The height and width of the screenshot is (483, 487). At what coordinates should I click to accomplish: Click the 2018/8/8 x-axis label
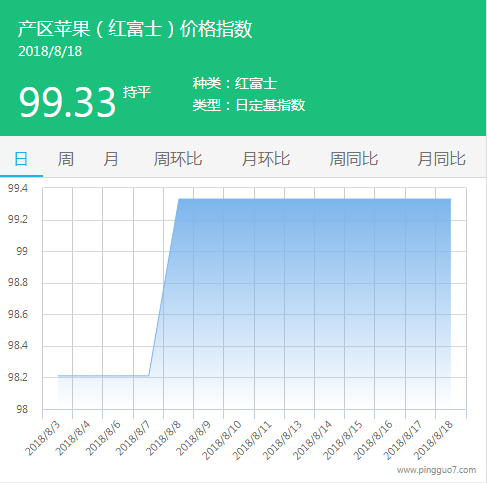pos(163,438)
